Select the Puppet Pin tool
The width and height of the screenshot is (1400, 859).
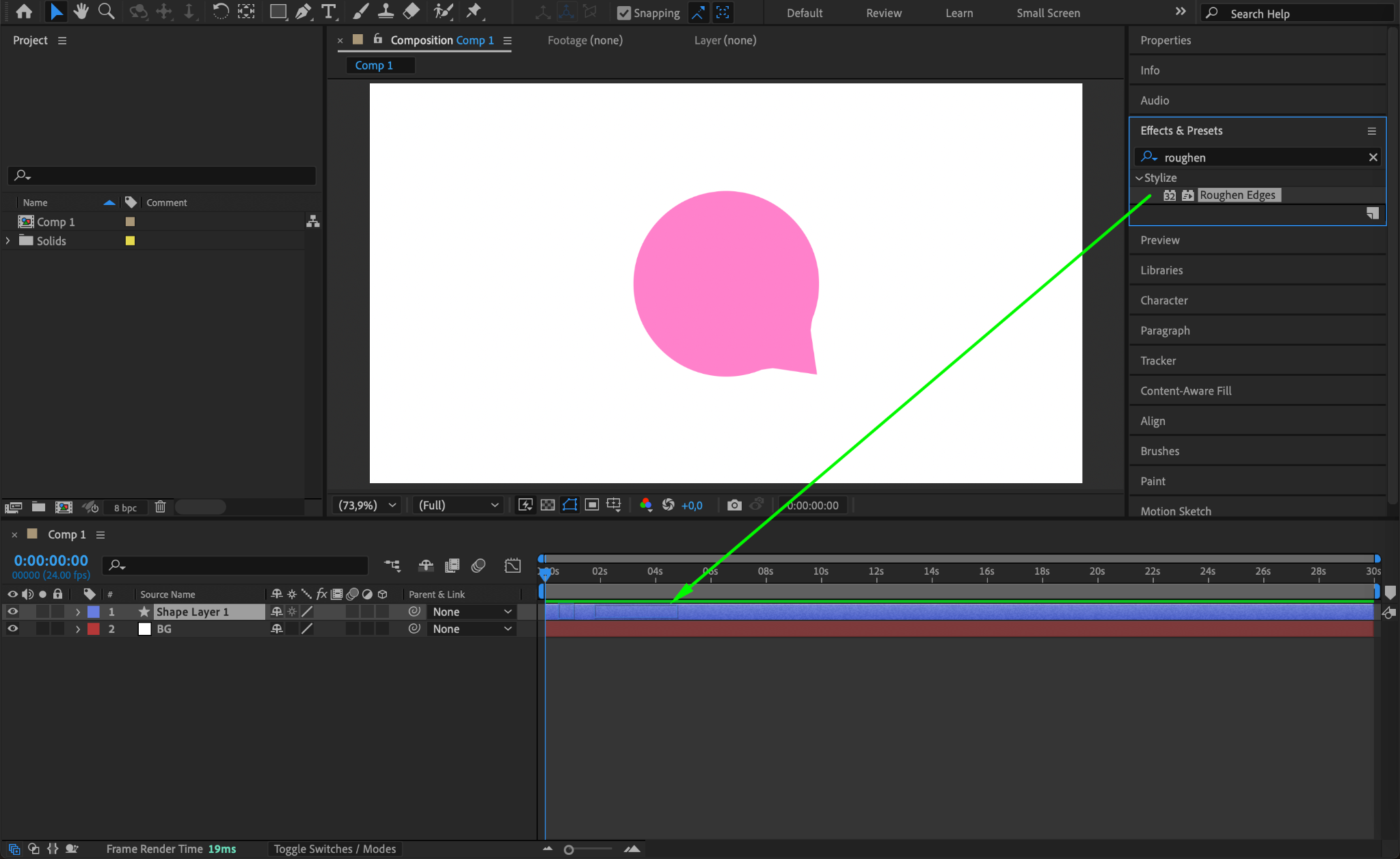pyautogui.click(x=474, y=12)
